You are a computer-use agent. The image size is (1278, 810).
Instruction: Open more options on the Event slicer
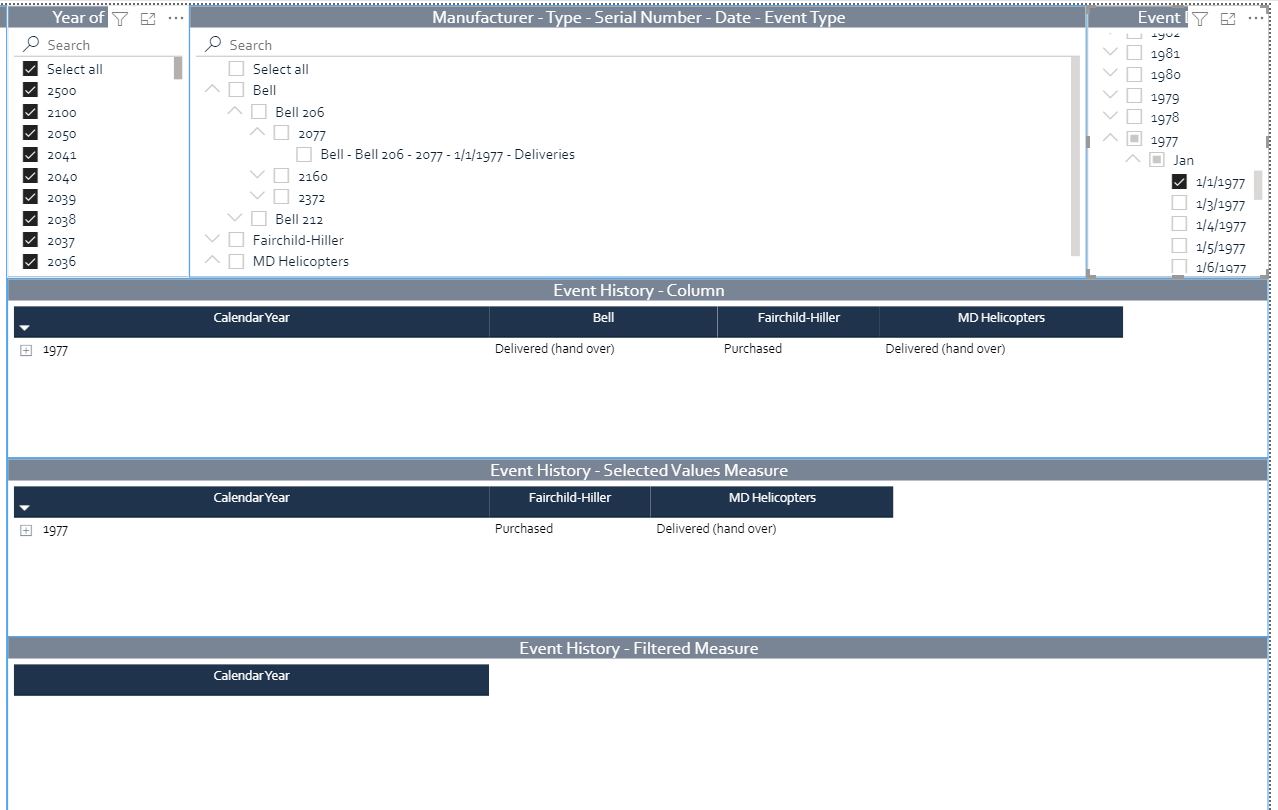pos(1256,18)
